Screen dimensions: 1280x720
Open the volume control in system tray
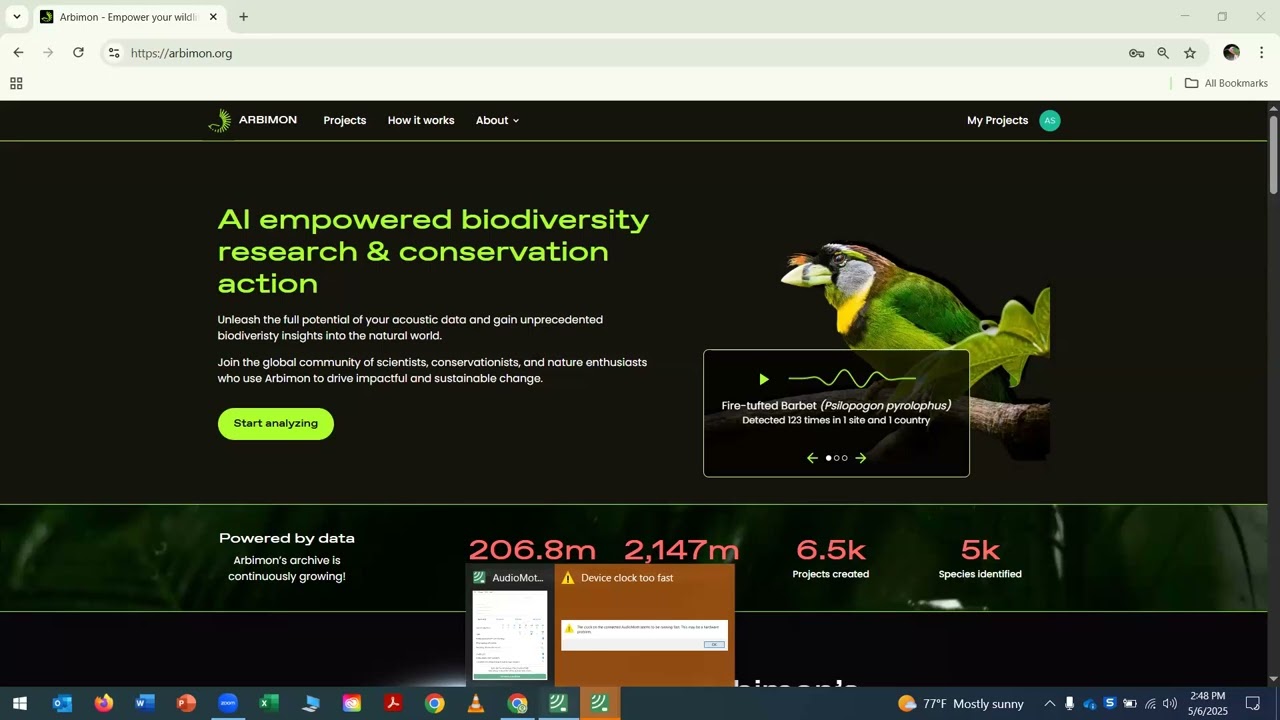click(1169, 704)
